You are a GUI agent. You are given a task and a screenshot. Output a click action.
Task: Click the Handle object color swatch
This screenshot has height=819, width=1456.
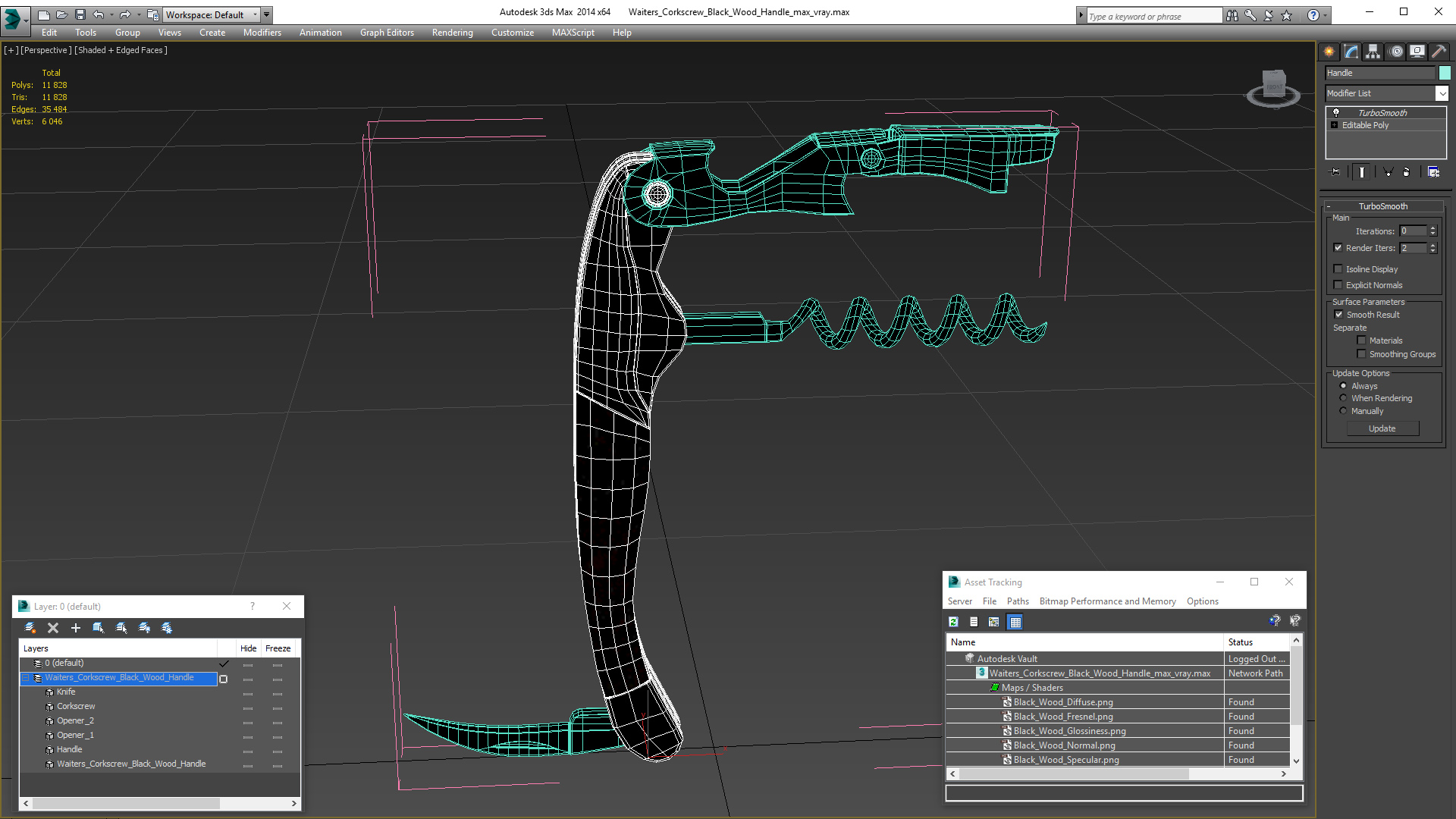click(1445, 73)
